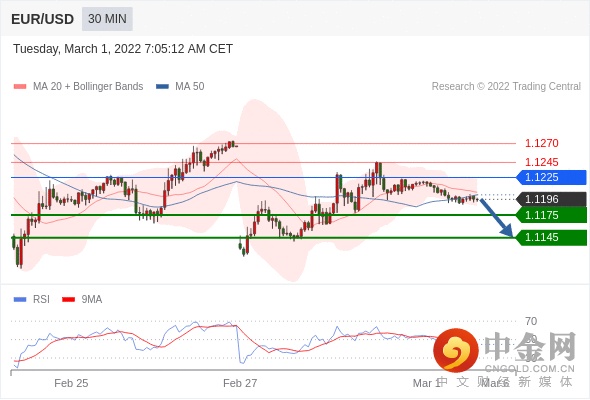The width and height of the screenshot is (590, 400).
Task: Select the EUR/USD pair title
Action: pos(43,19)
